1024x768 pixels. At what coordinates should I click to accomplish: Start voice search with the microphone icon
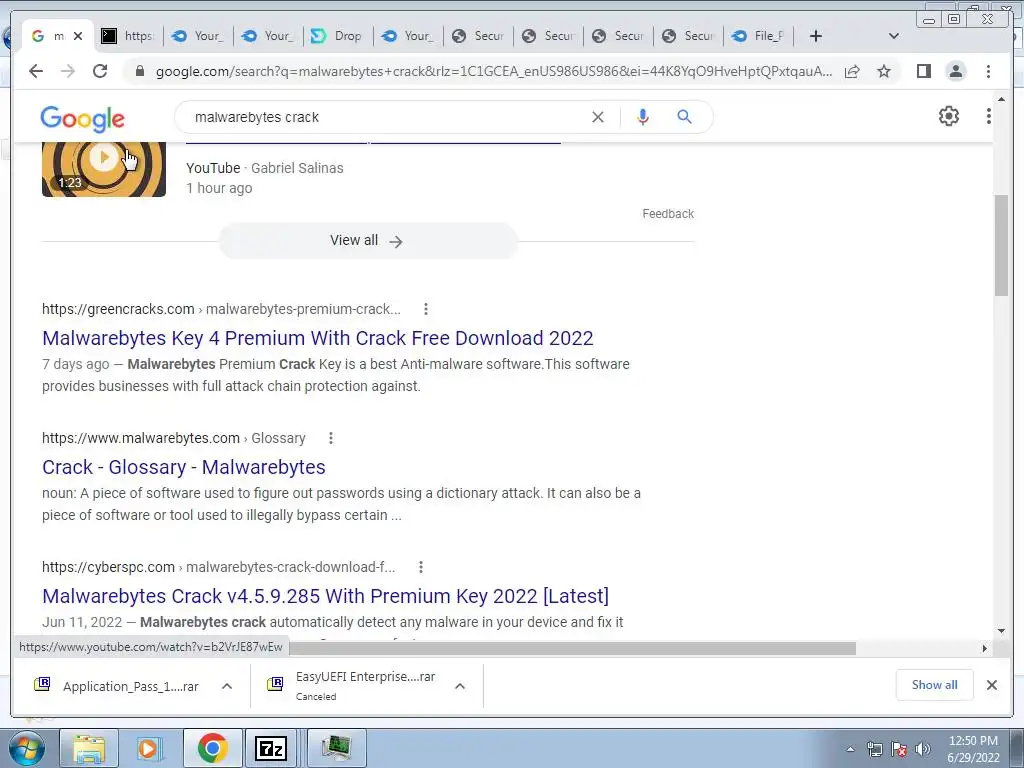643,117
